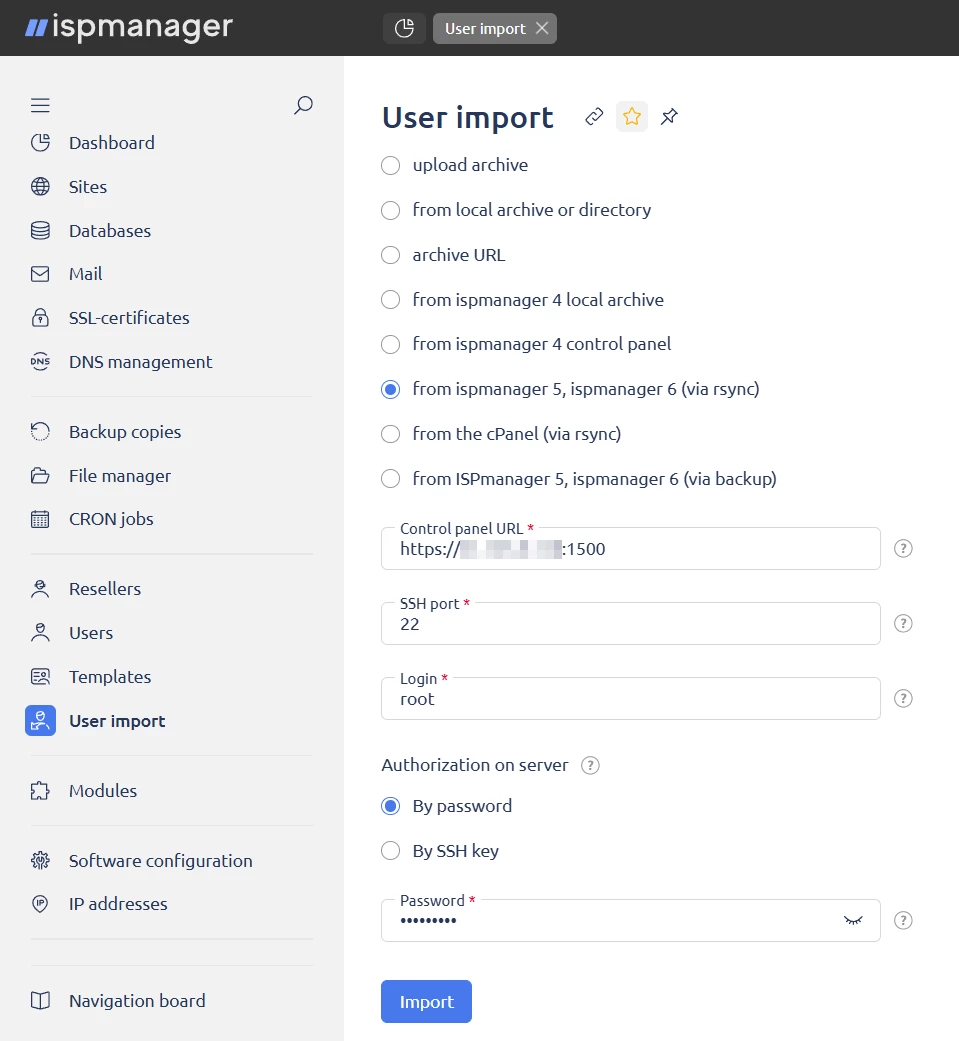This screenshot has width=959, height=1041.
Task: Click the IP addresses icon
Action: pos(41,904)
